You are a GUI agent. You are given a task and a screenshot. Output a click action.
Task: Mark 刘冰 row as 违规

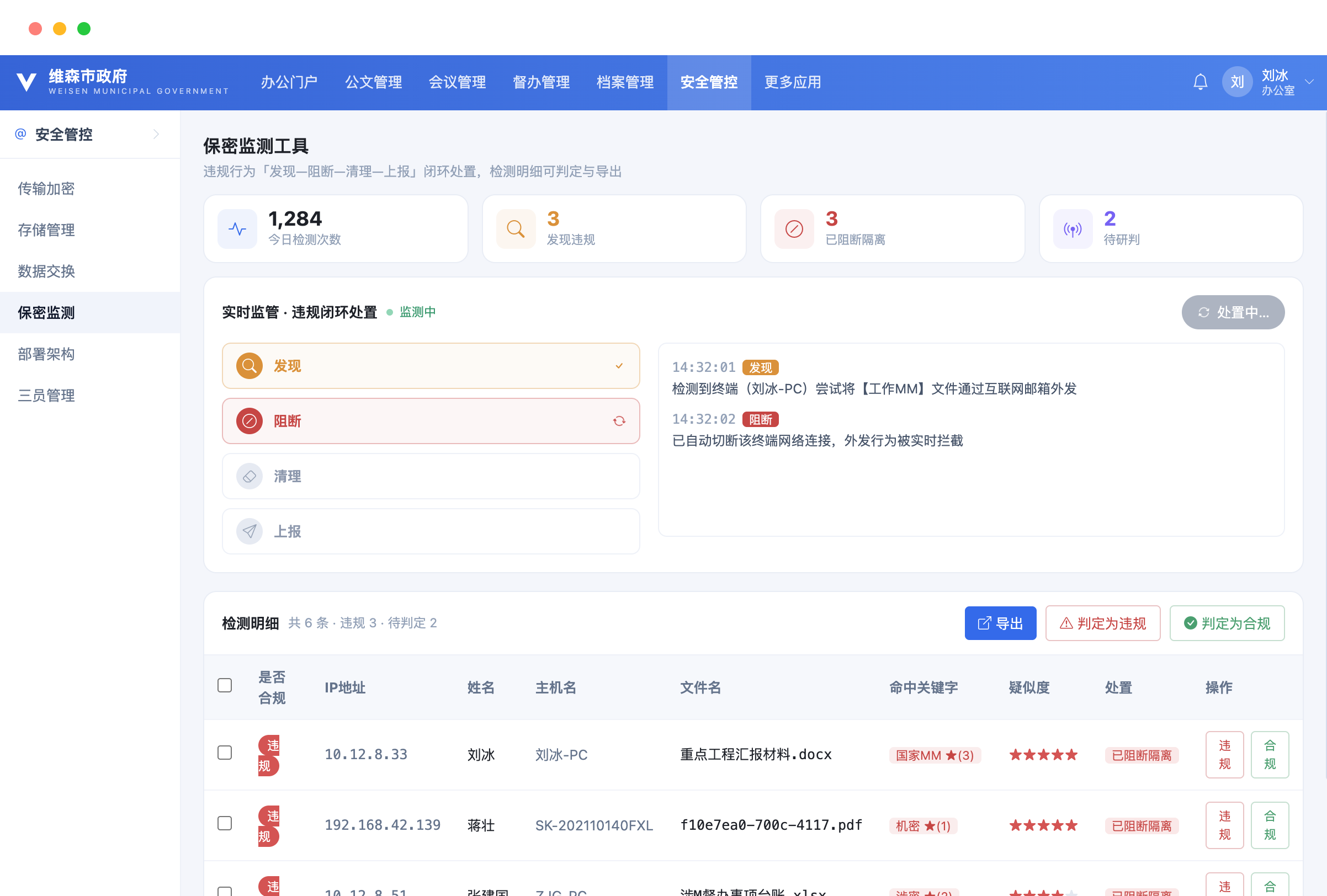1224,754
